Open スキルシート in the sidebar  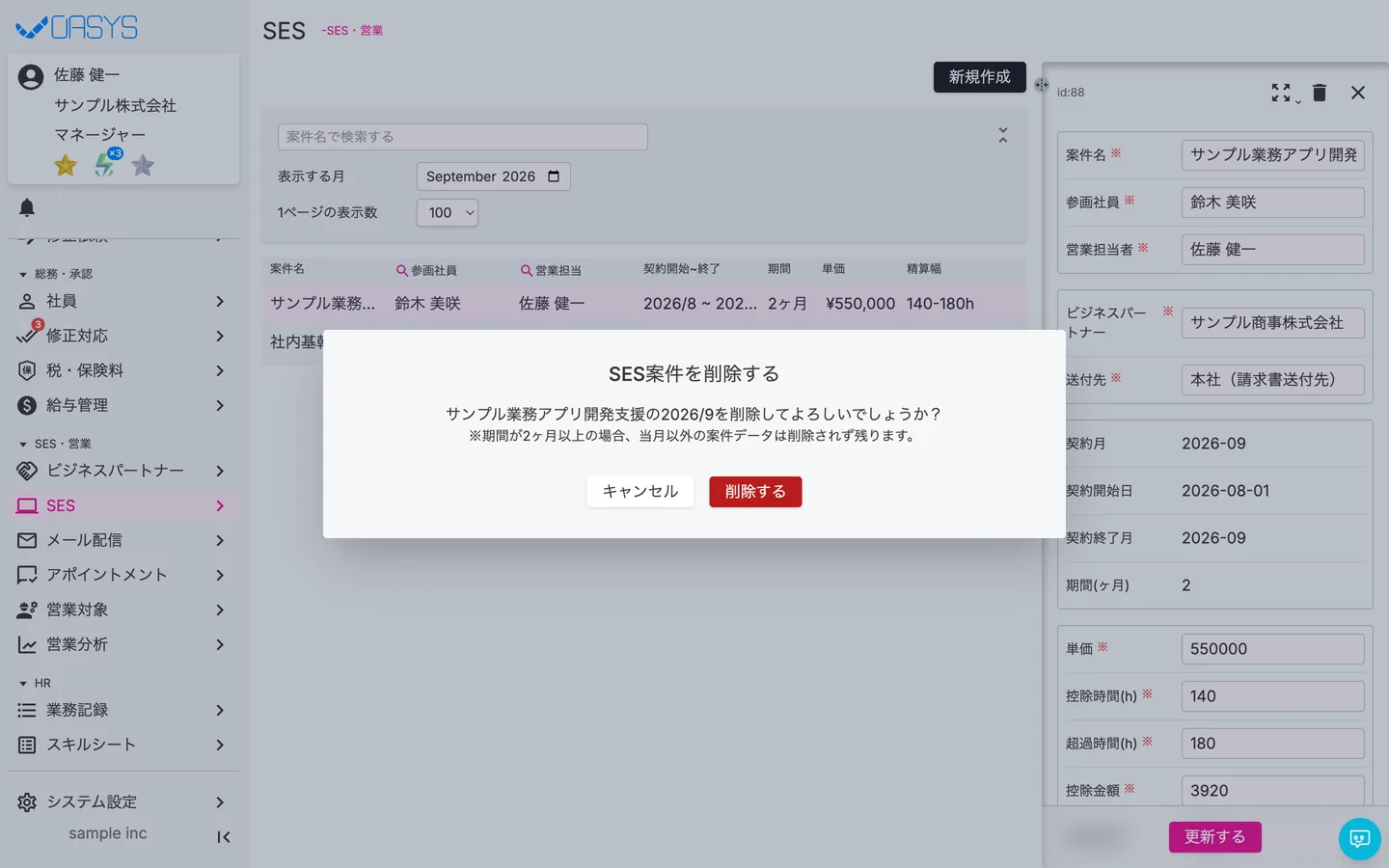click(x=123, y=745)
